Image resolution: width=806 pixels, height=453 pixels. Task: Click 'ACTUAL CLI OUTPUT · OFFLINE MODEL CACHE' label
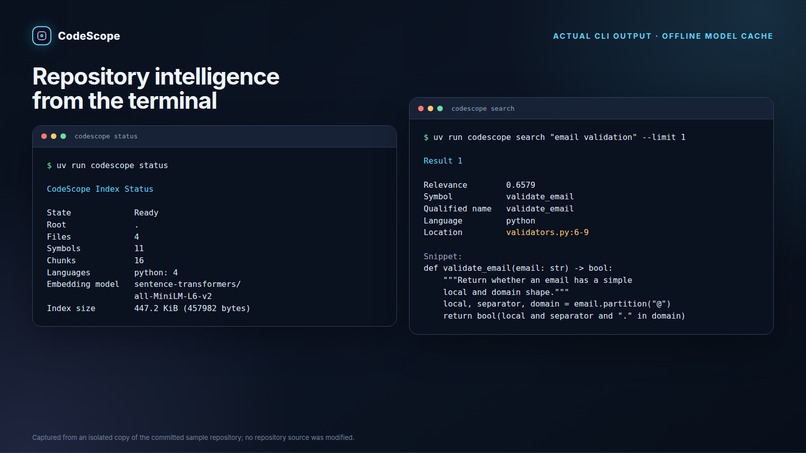click(x=663, y=36)
